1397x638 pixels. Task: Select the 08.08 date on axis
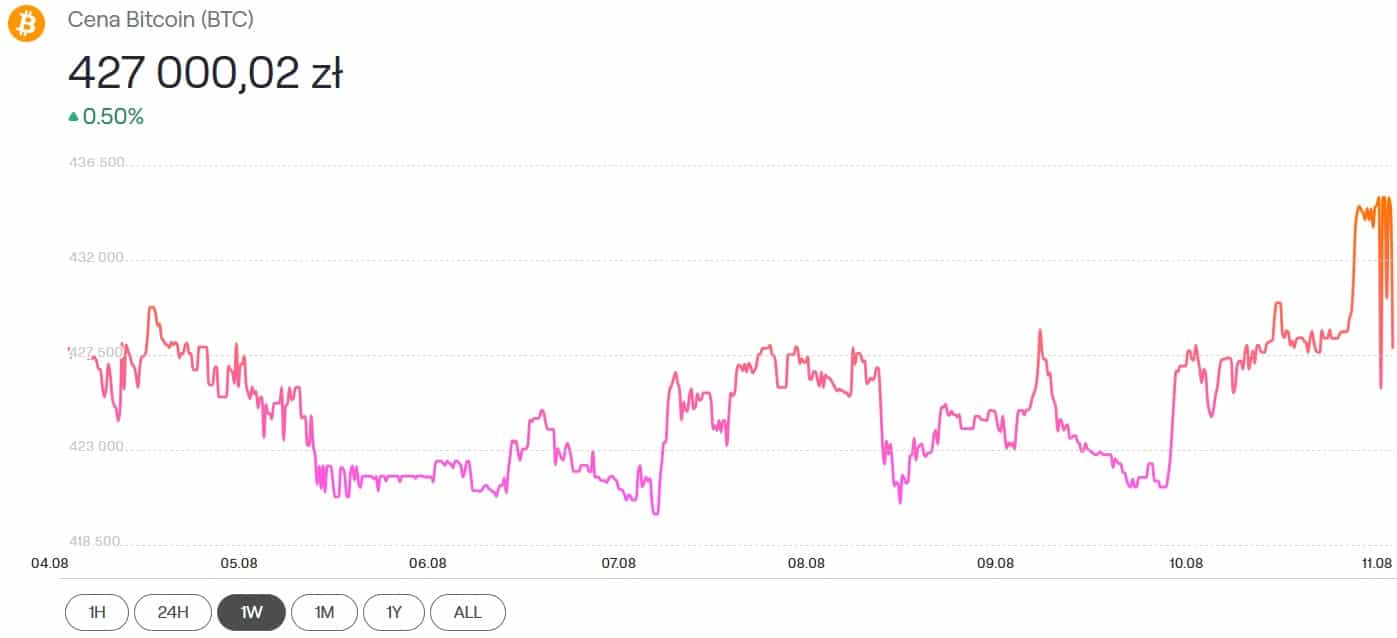[x=806, y=563]
